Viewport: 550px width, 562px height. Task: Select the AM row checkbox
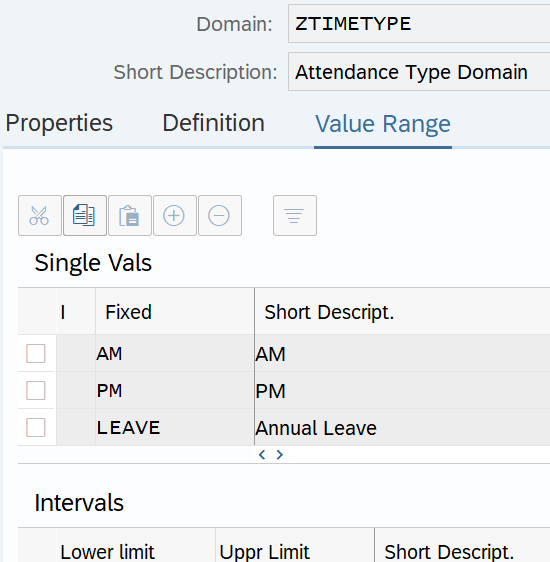(x=36, y=353)
